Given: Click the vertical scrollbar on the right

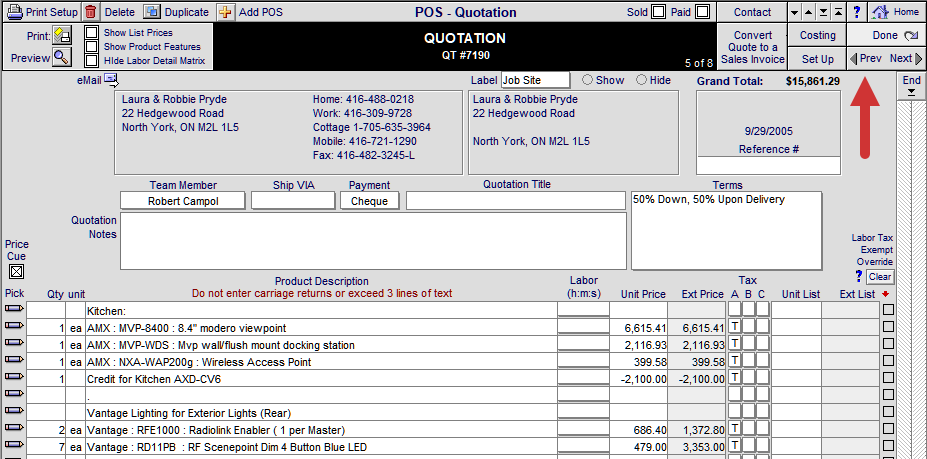Looking at the screenshot, I should click(911, 278).
